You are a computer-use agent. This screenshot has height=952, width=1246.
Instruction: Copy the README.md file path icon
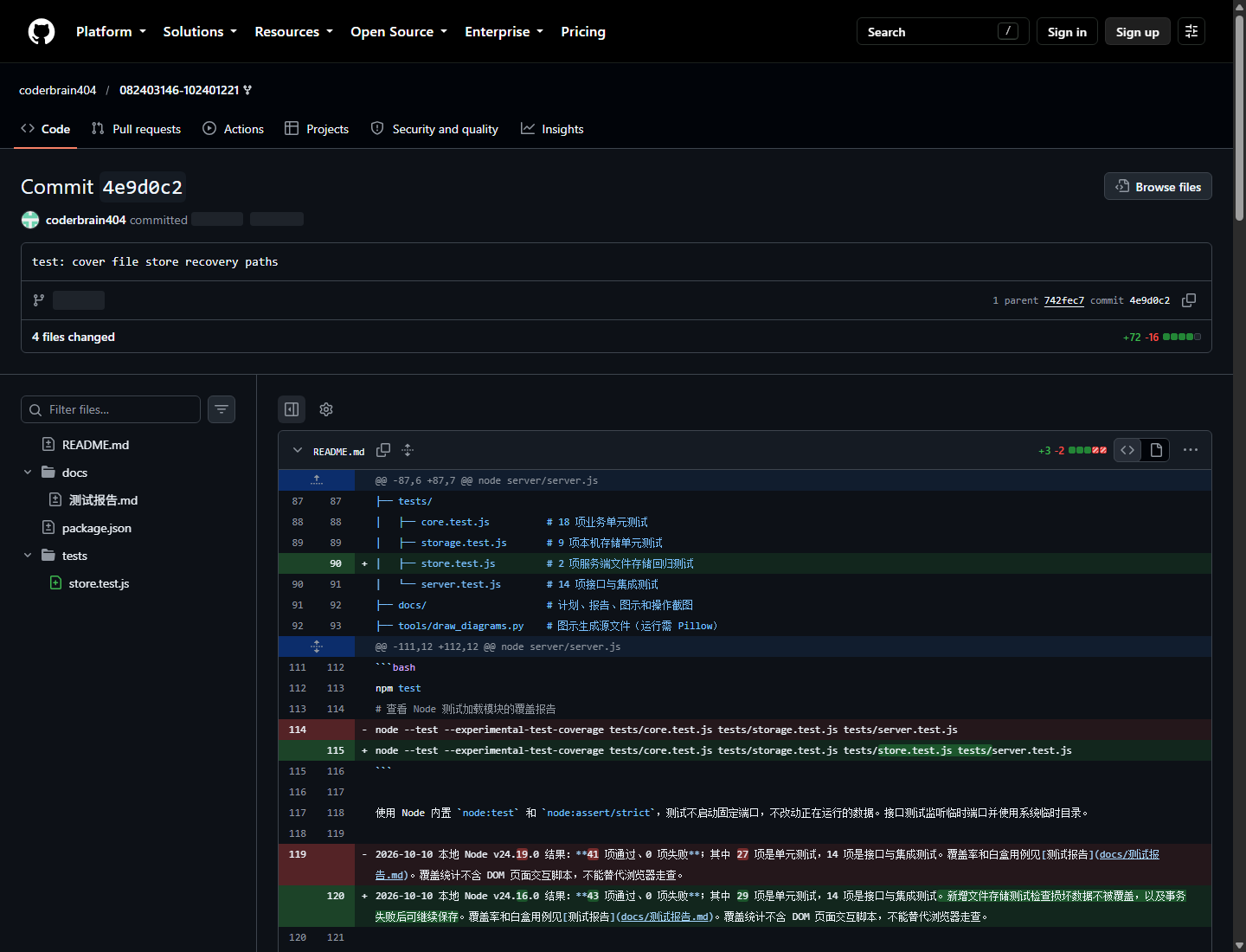tap(383, 450)
